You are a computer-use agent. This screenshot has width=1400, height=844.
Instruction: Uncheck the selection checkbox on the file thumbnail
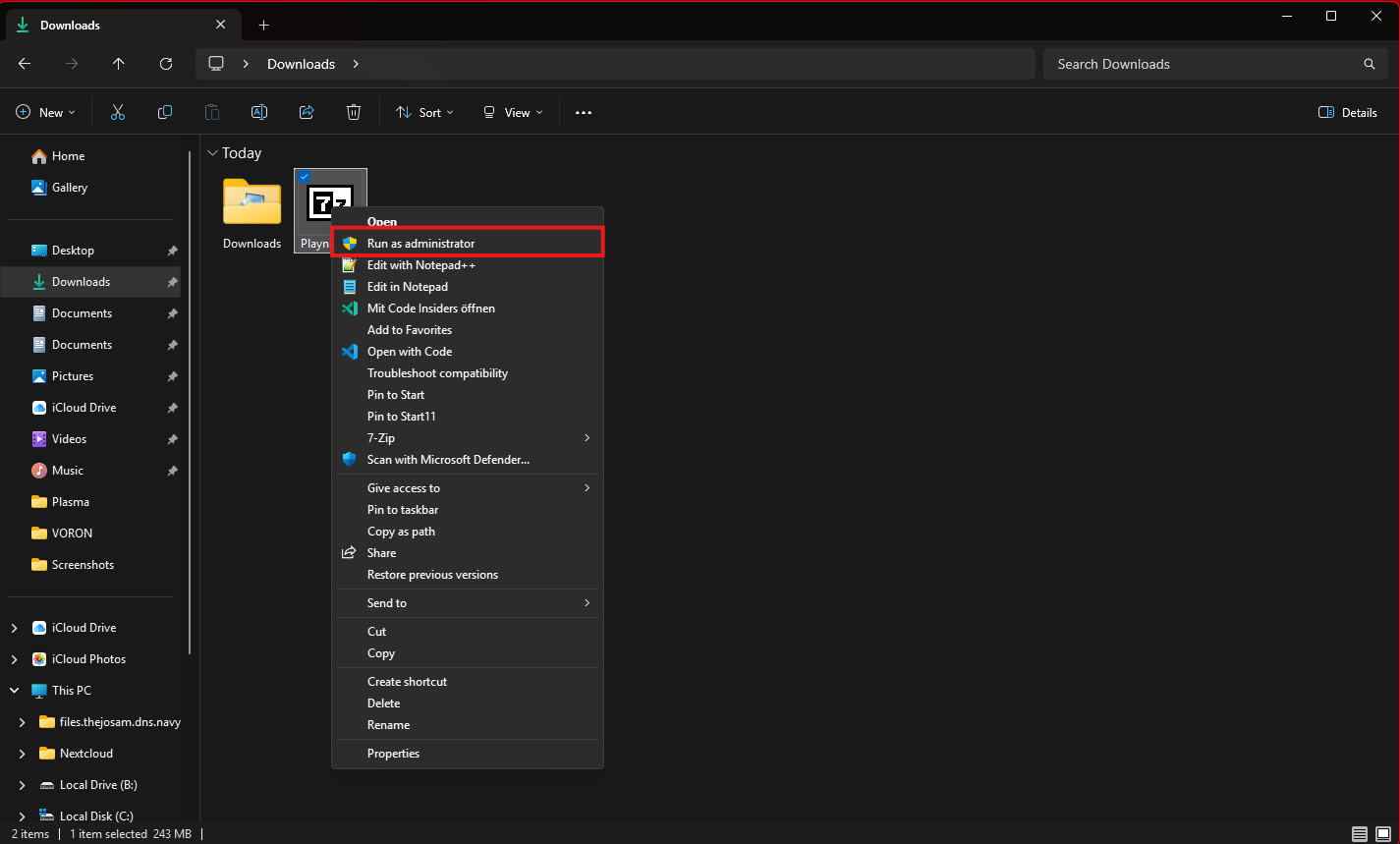pyautogui.click(x=304, y=177)
